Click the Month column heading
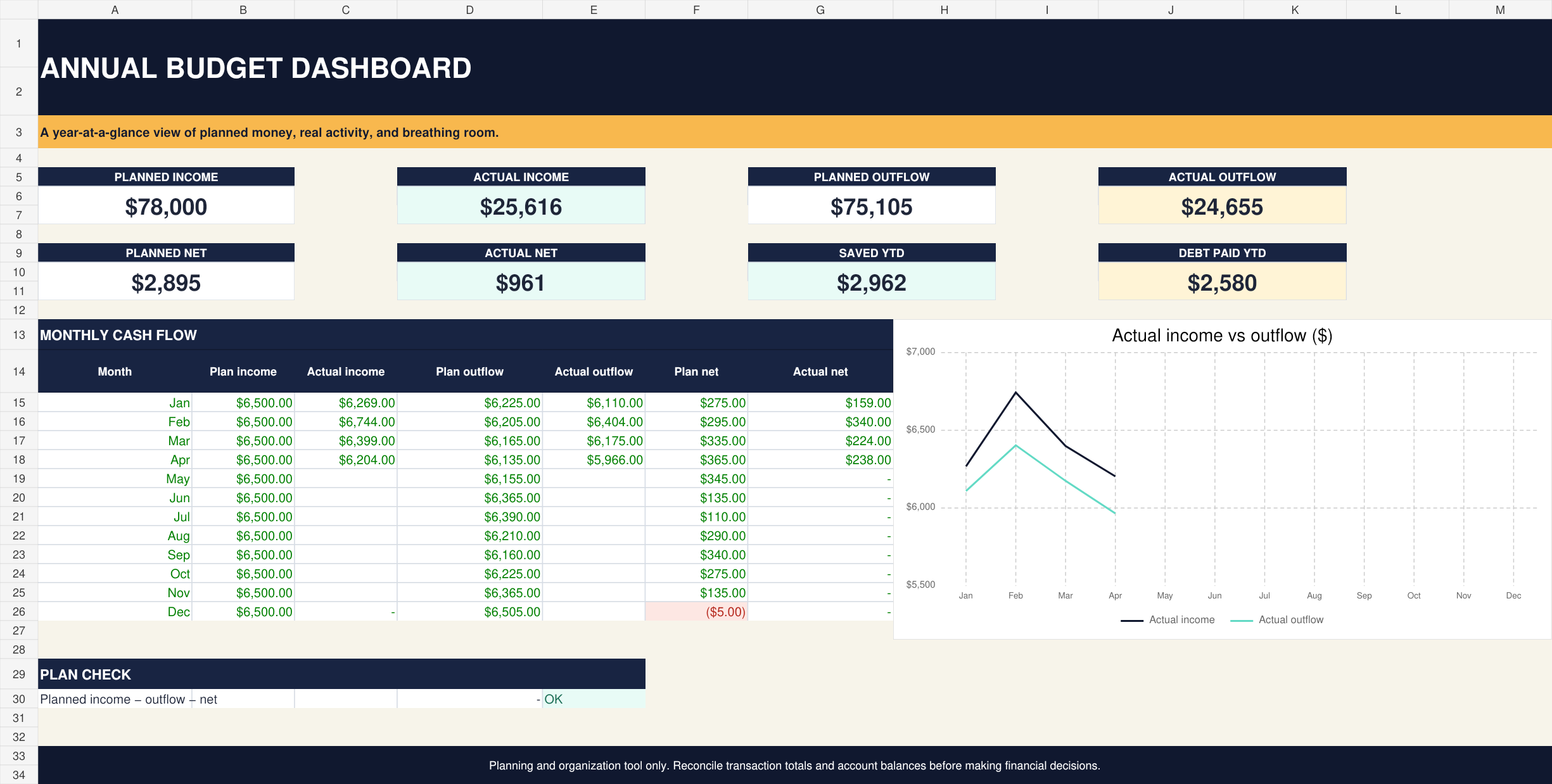 (x=115, y=372)
